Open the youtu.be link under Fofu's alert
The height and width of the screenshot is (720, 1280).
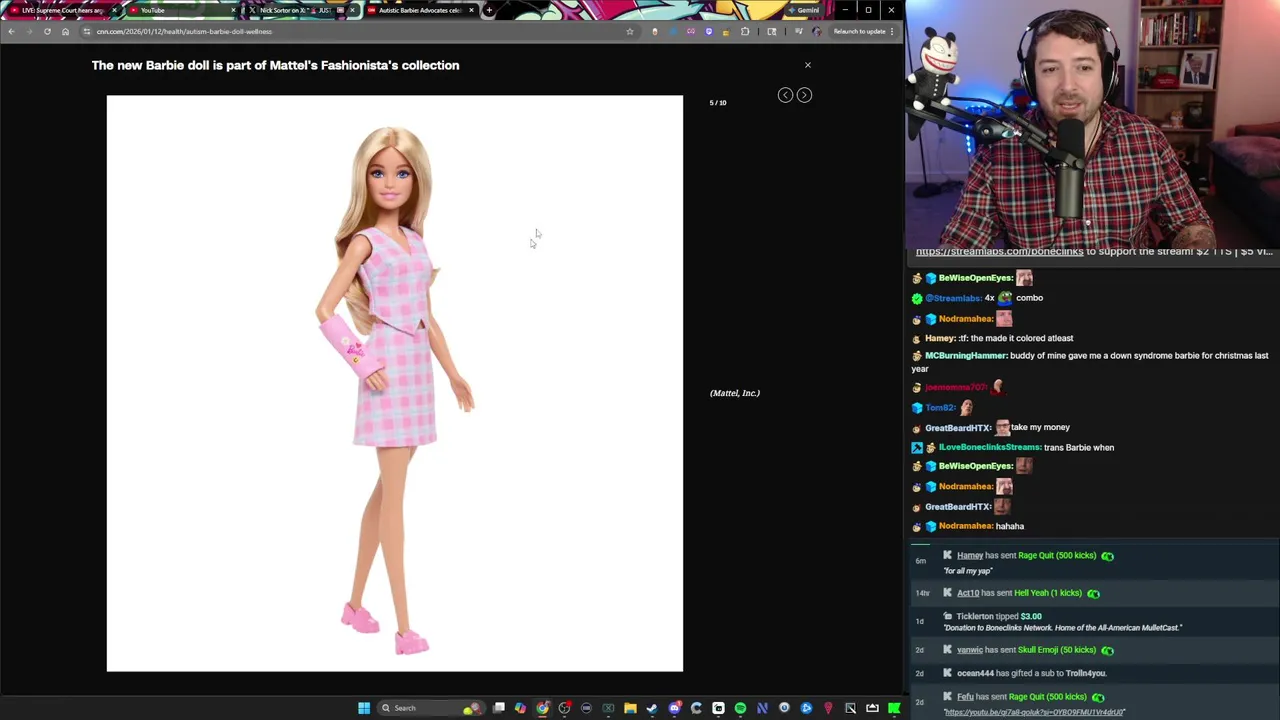tap(1034, 712)
